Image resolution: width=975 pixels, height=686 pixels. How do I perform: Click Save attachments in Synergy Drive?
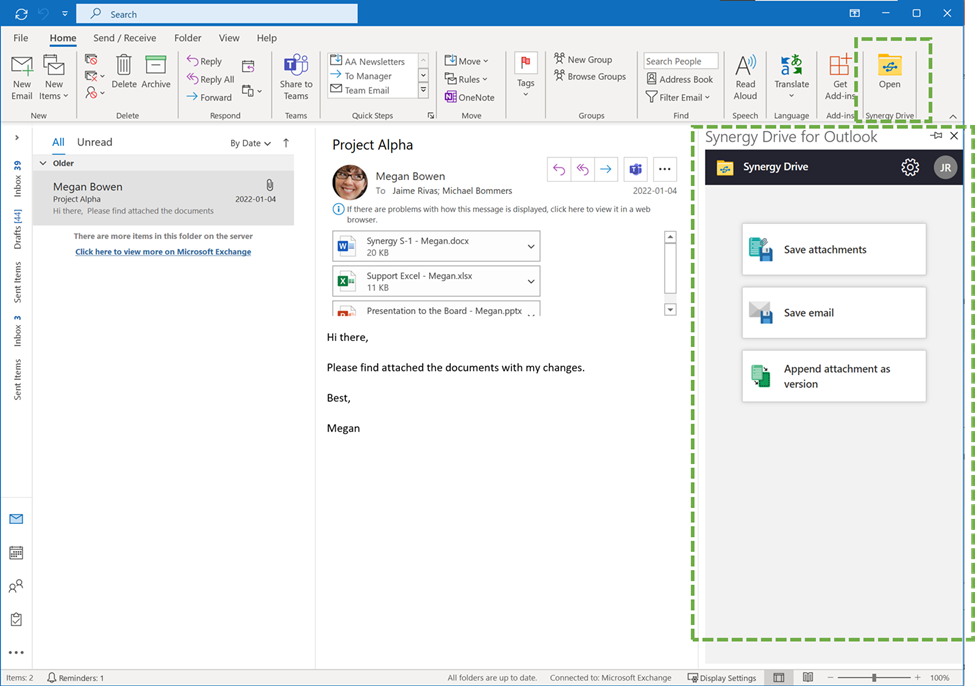(834, 249)
